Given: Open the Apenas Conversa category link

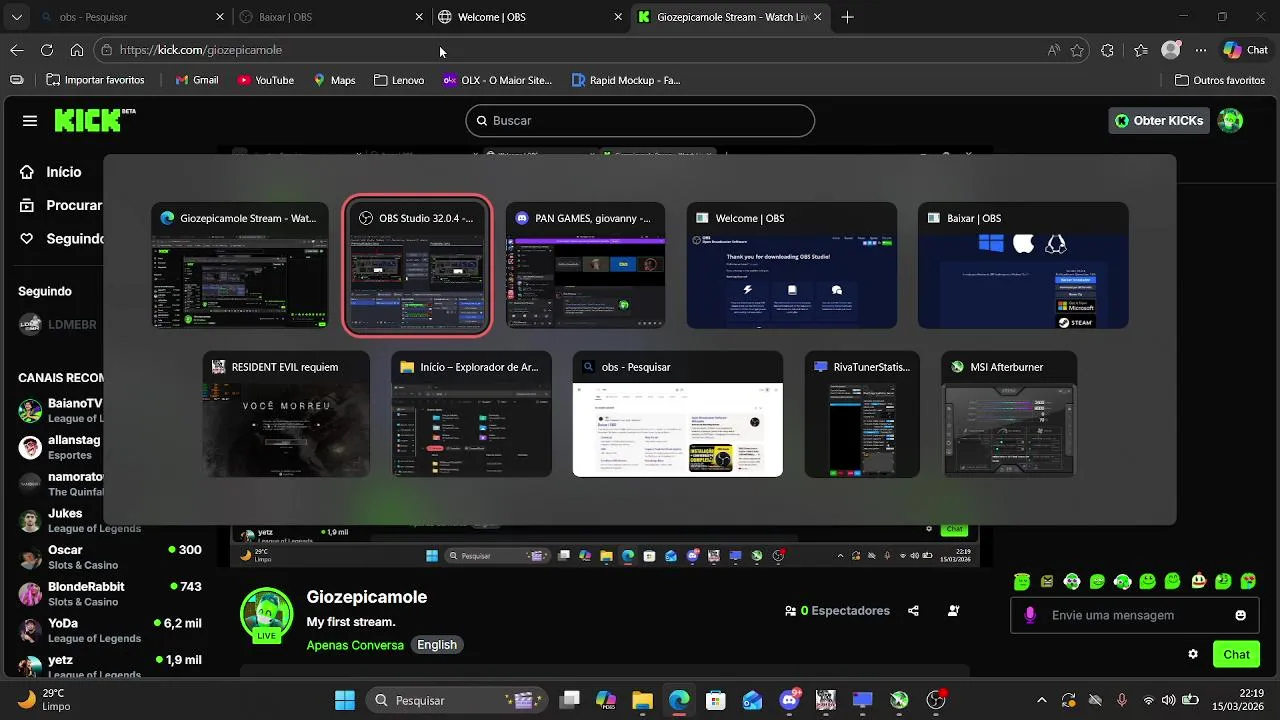Looking at the screenshot, I should [355, 645].
